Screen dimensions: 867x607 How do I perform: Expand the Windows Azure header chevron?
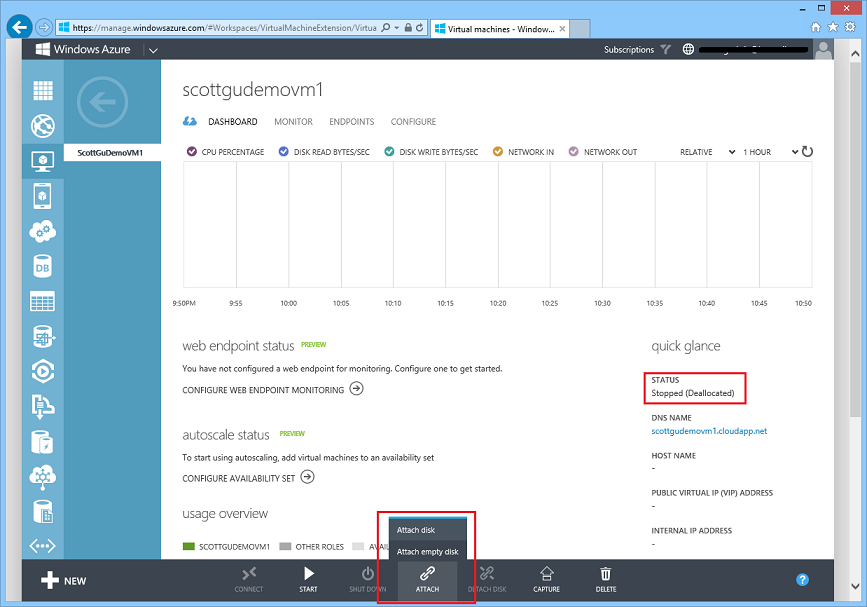pyautogui.click(x=153, y=50)
